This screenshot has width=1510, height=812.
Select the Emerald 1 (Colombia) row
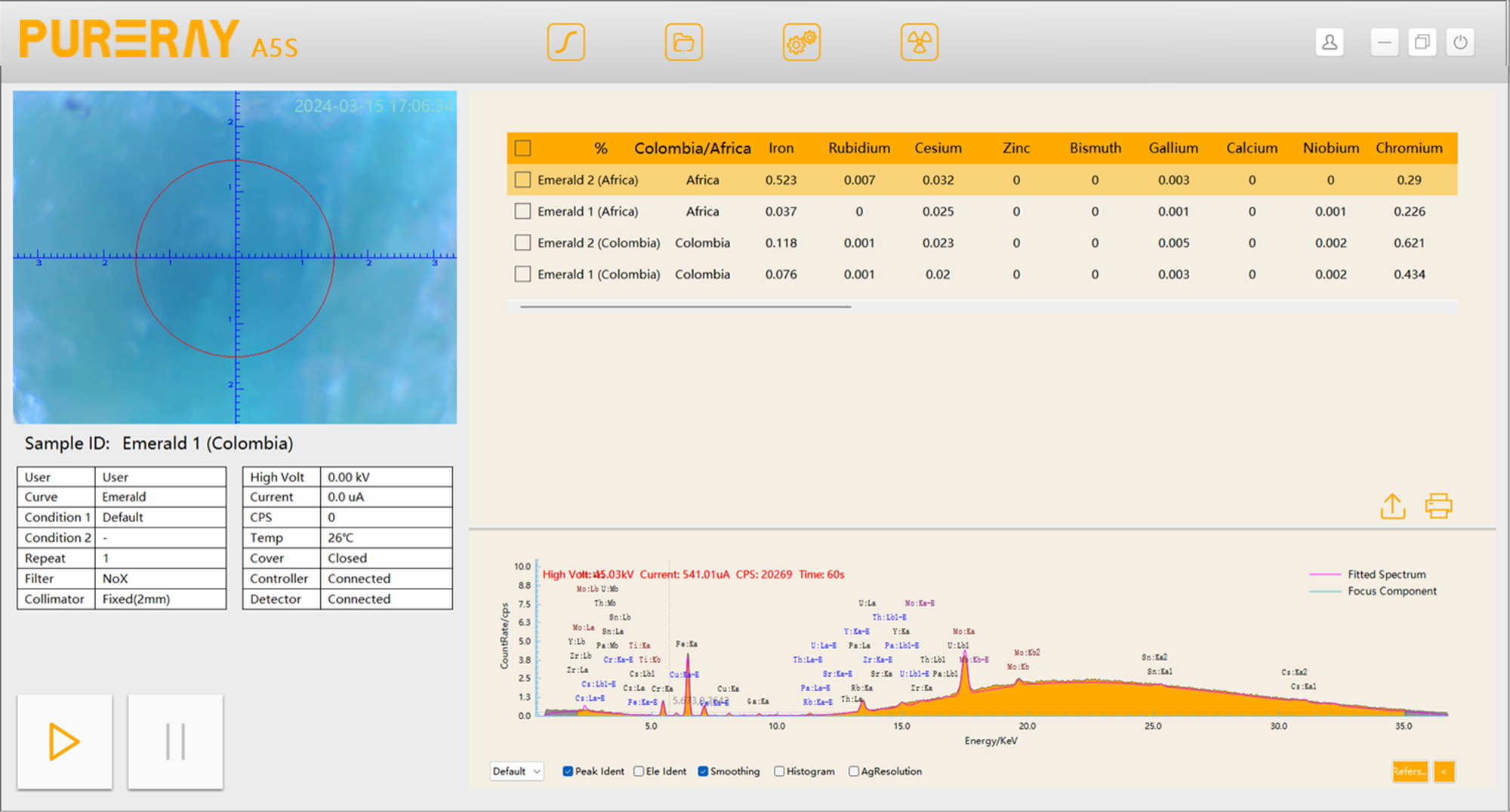pyautogui.click(x=598, y=275)
